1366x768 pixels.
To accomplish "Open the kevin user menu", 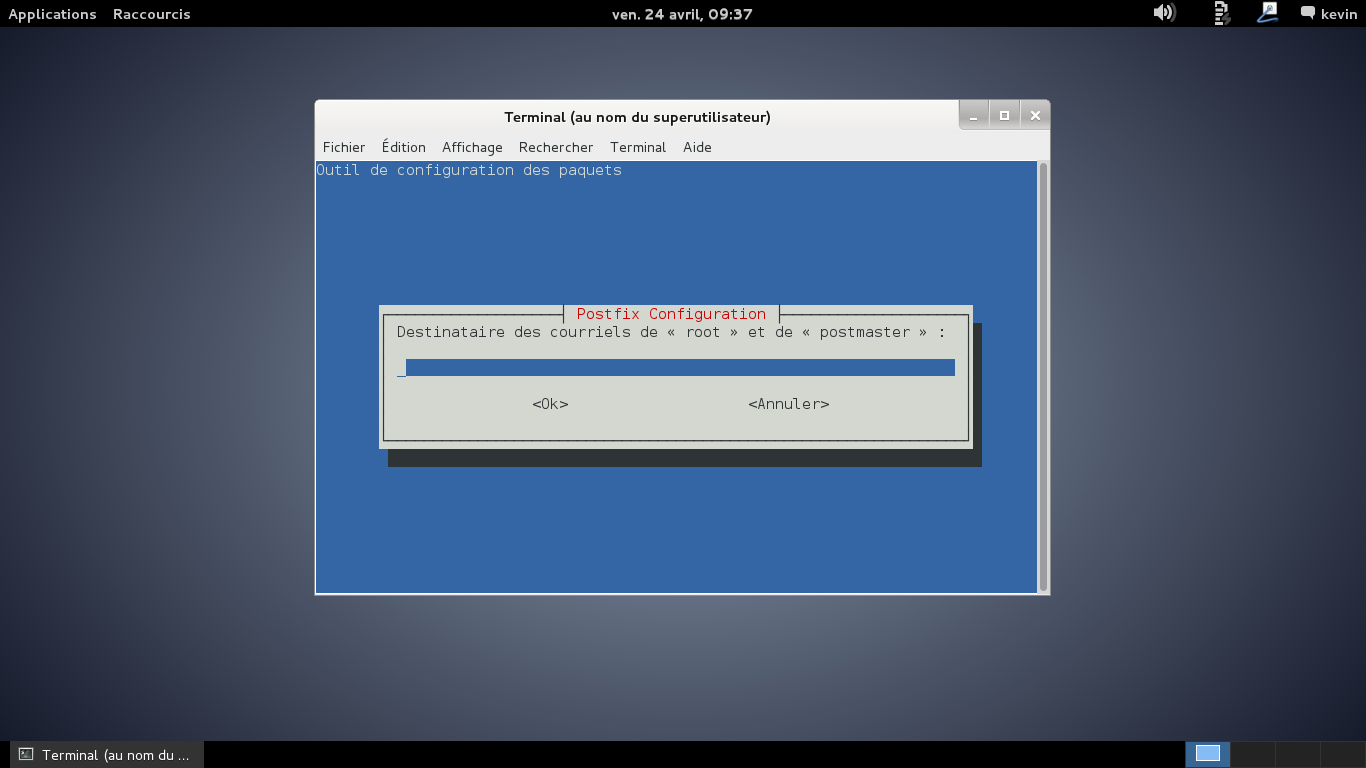I will coord(1339,14).
